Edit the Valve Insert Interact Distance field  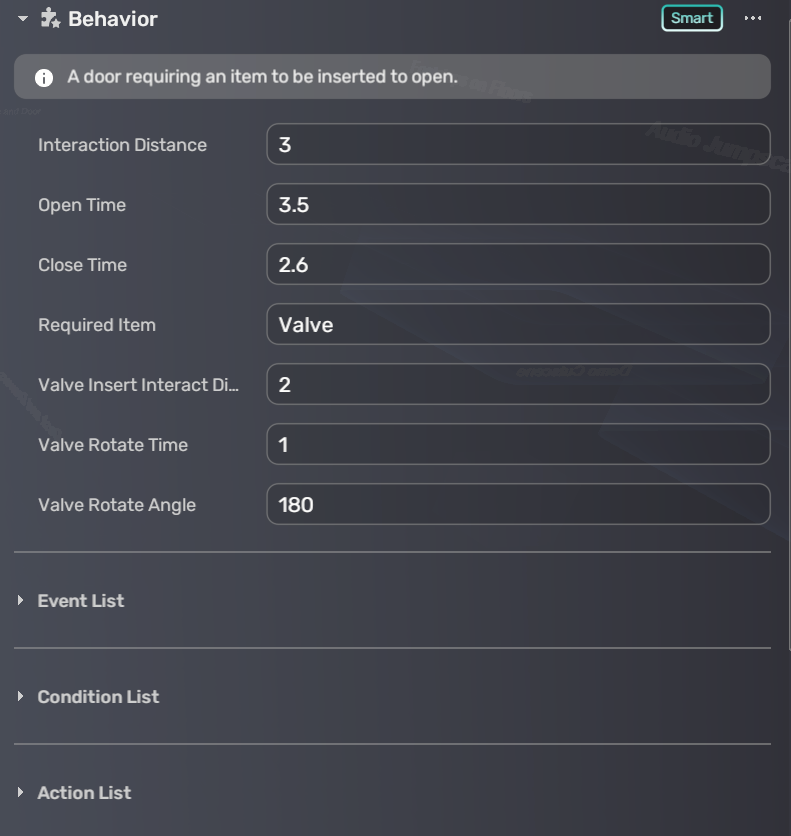pyautogui.click(x=518, y=385)
